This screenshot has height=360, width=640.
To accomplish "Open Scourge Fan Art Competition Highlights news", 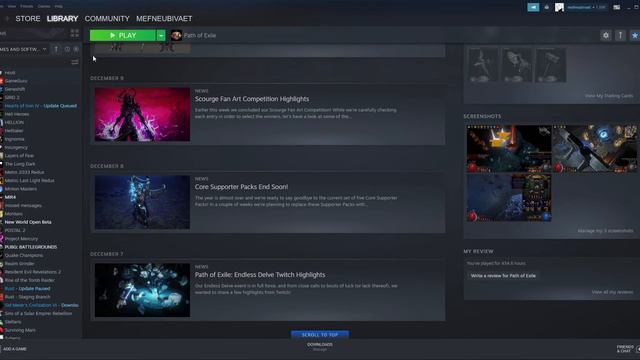I will coord(252,99).
